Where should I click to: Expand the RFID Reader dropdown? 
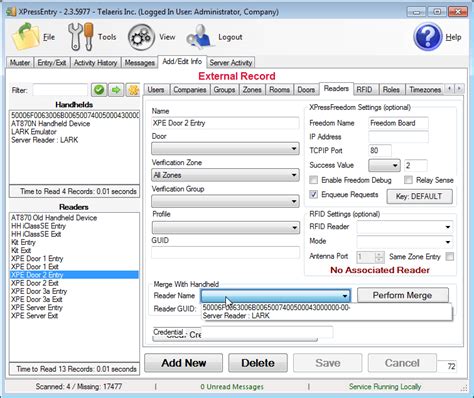[x=405, y=227]
